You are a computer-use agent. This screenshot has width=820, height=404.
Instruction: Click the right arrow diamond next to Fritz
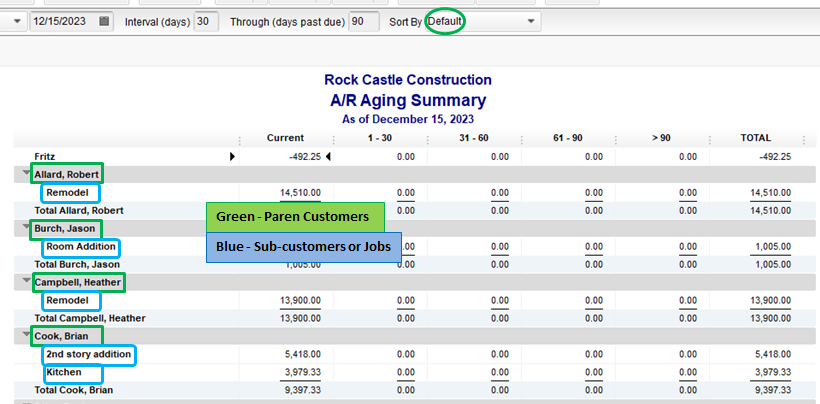(x=233, y=156)
